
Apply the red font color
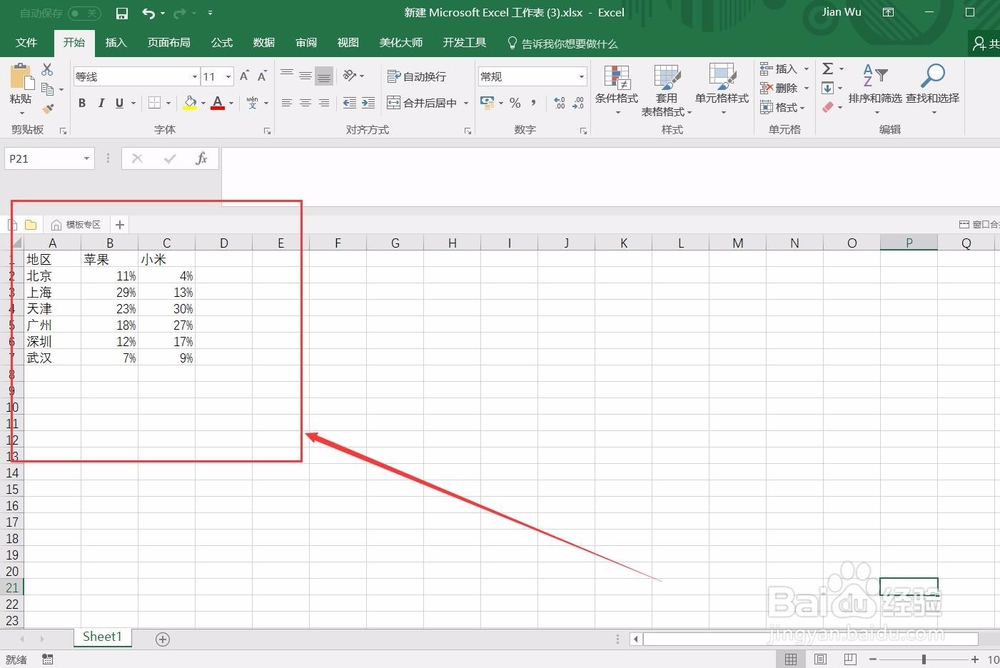pos(217,103)
